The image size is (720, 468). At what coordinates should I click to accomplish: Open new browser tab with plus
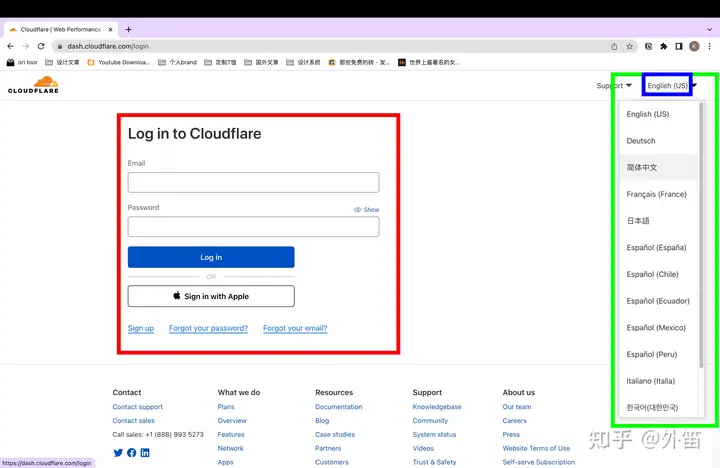click(129, 29)
